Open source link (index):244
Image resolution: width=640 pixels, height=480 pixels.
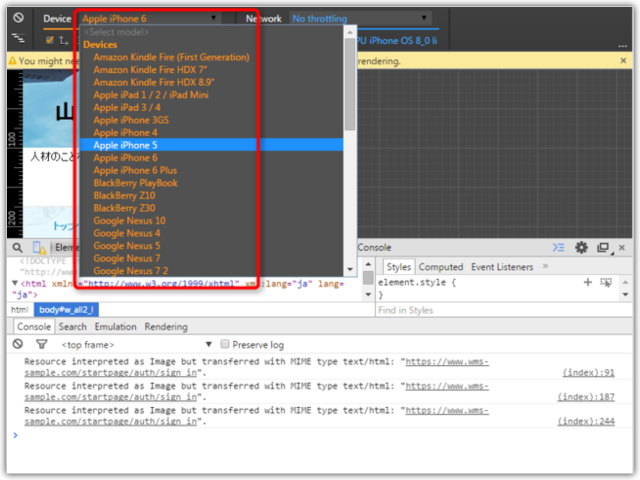tap(586, 422)
